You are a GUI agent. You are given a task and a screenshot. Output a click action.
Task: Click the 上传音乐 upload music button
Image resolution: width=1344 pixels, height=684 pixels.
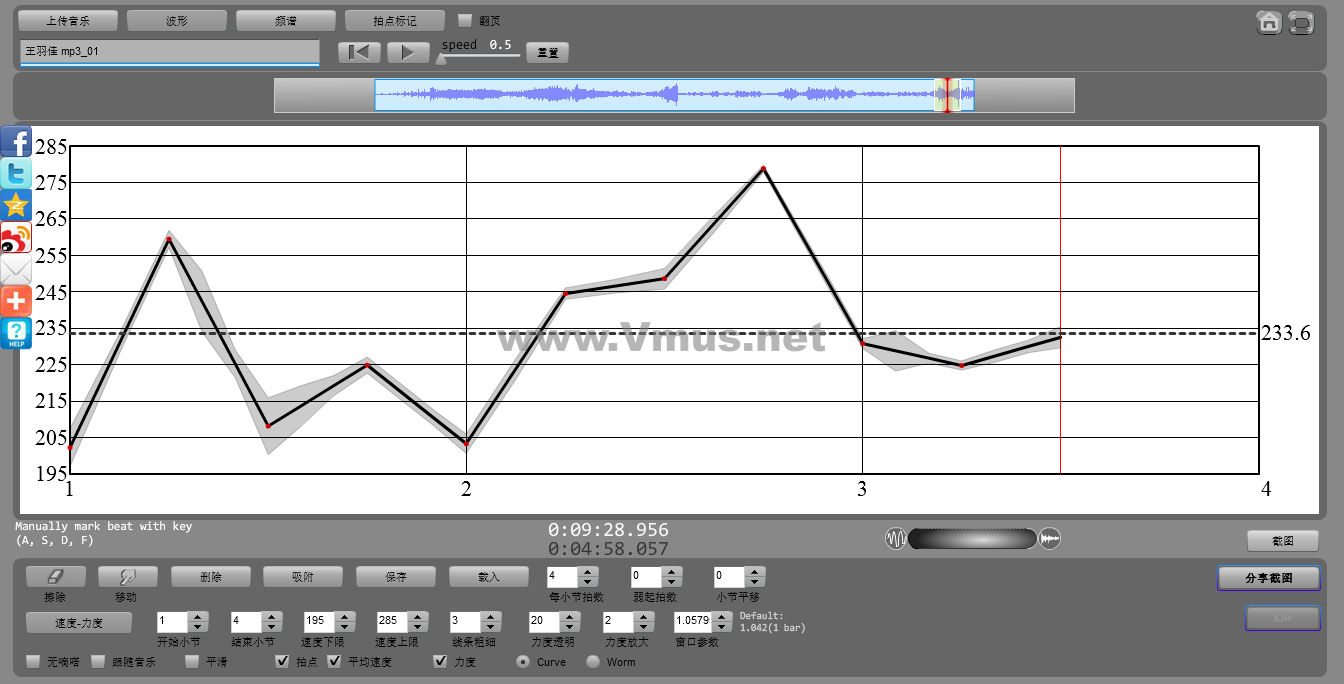tap(68, 20)
